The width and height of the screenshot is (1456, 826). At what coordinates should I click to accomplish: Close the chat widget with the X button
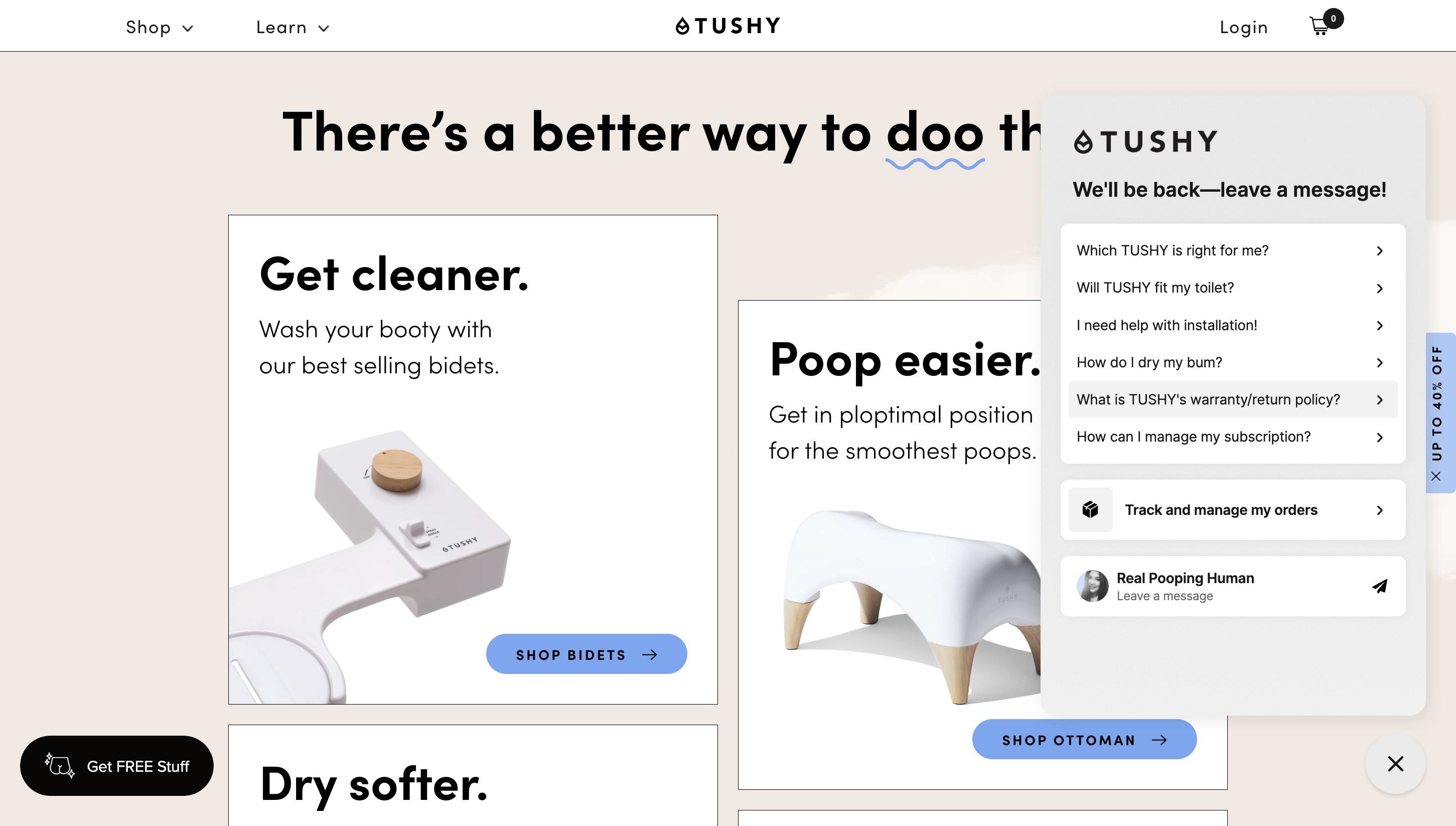(1395, 764)
